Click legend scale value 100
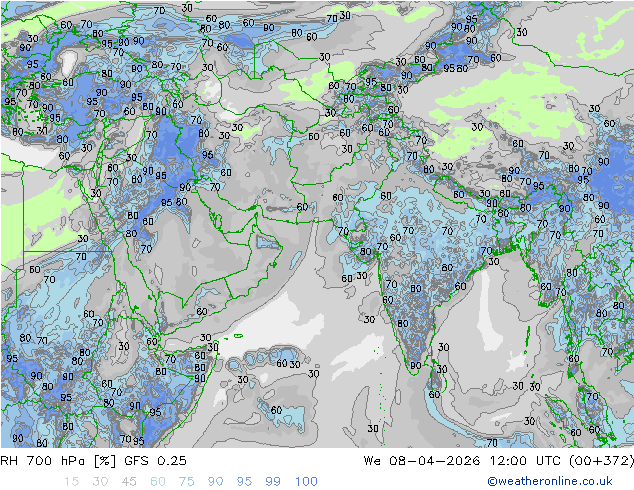The image size is (634, 490). 306,482
